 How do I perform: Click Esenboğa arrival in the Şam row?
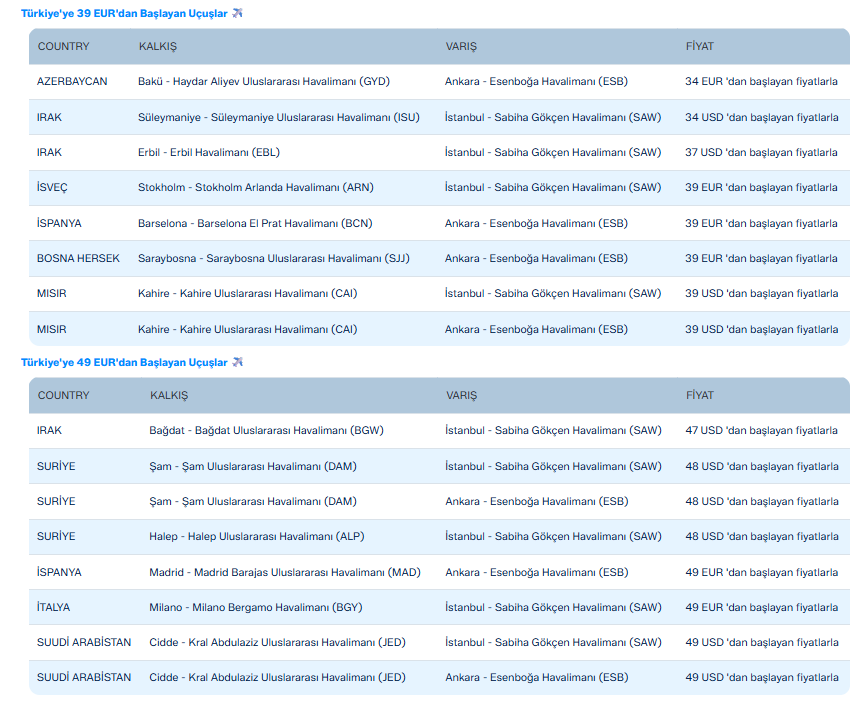[x=537, y=502]
